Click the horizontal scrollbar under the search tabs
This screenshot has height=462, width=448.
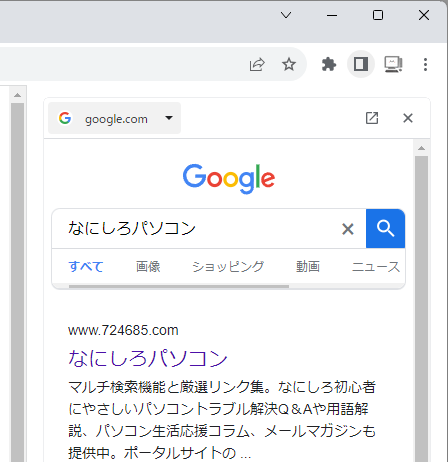click(179, 286)
